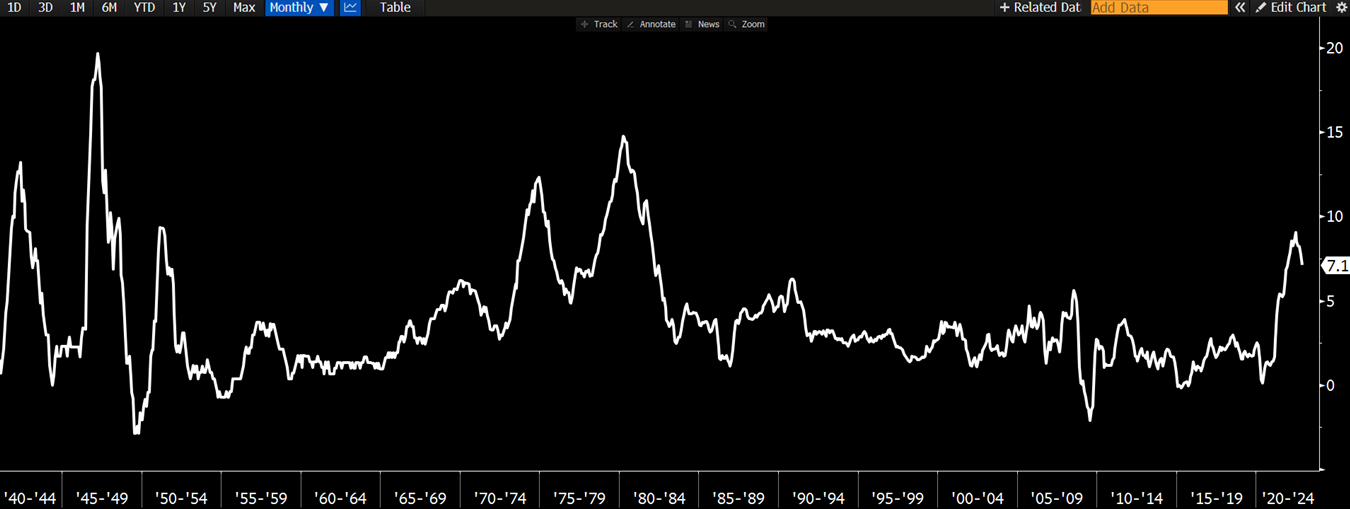
Task: Click the 10 y-axis value
Action: [1336, 217]
